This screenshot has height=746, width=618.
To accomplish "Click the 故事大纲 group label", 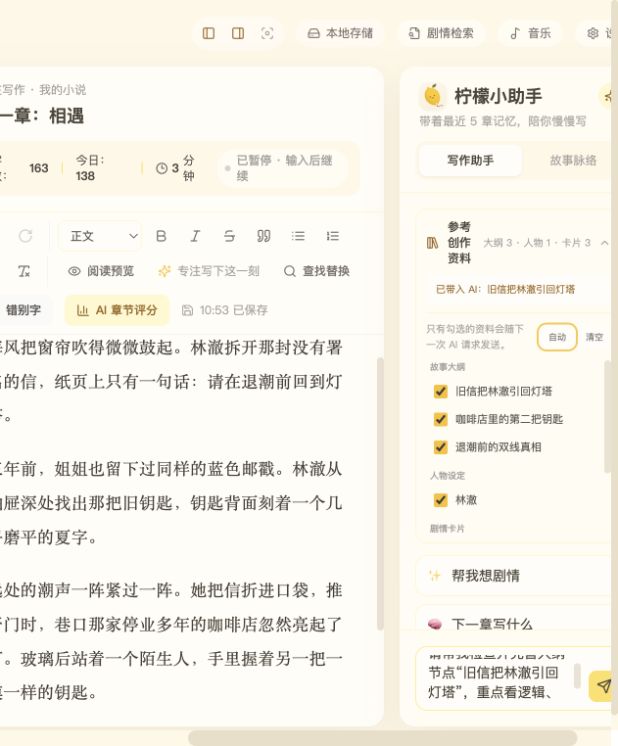I will (x=447, y=367).
